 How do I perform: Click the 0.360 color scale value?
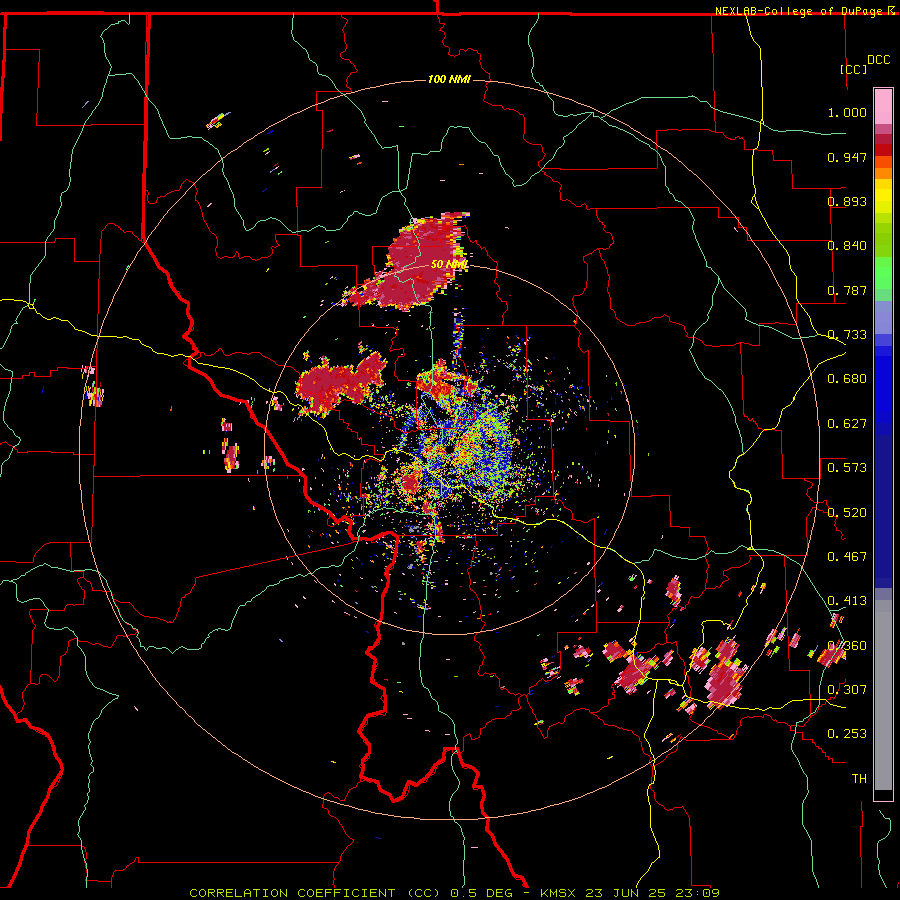tap(847, 646)
